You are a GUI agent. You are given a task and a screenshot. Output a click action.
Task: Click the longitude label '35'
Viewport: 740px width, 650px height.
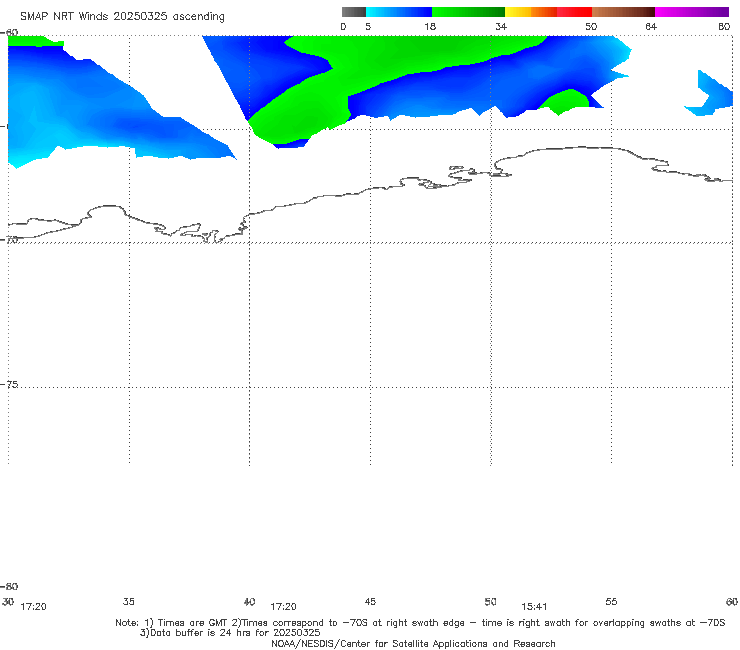coord(129,601)
